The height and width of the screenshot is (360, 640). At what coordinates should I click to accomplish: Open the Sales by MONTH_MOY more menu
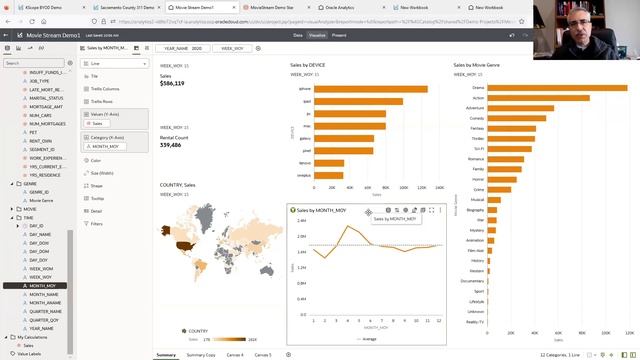point(440,210)
